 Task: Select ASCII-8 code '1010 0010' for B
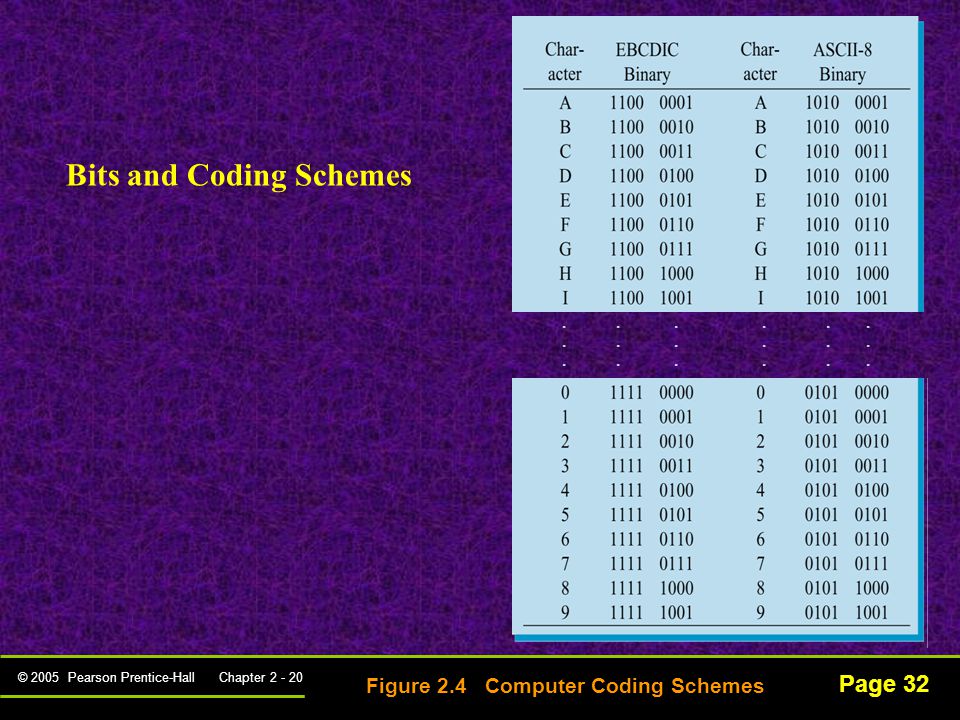[847, 127]
